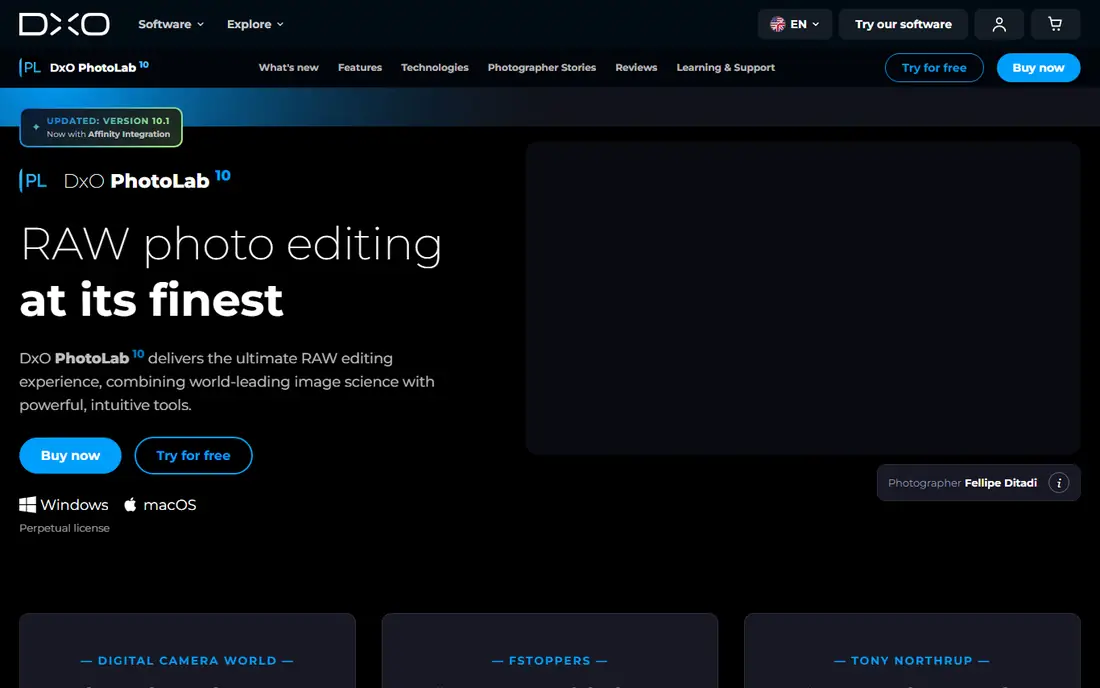
Task: Click the hero Buy now button
Action: tap(70, 455)
